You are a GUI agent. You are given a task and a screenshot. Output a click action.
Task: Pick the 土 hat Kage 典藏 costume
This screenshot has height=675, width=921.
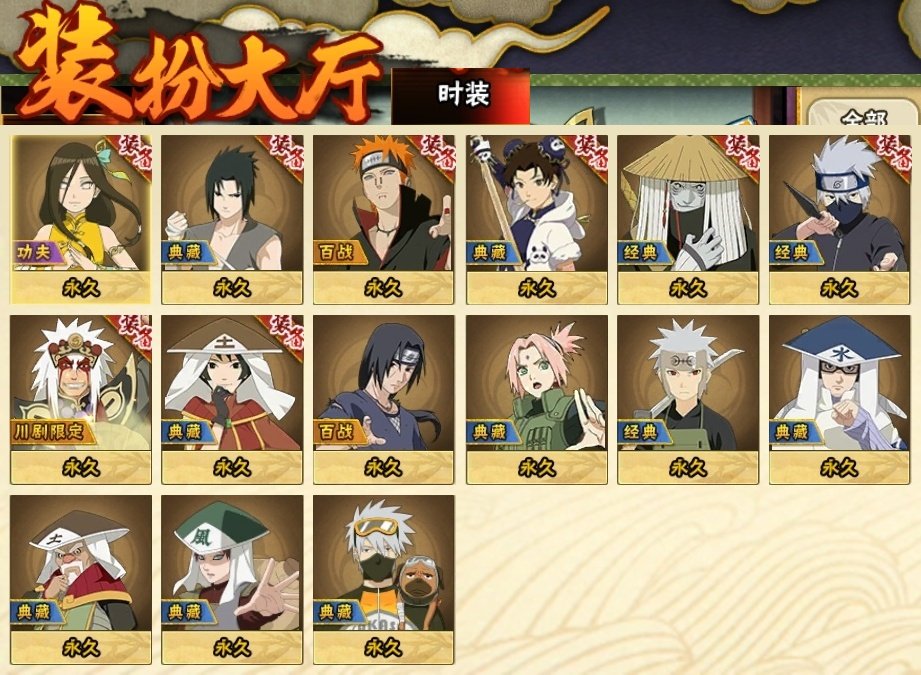(232, 399)
